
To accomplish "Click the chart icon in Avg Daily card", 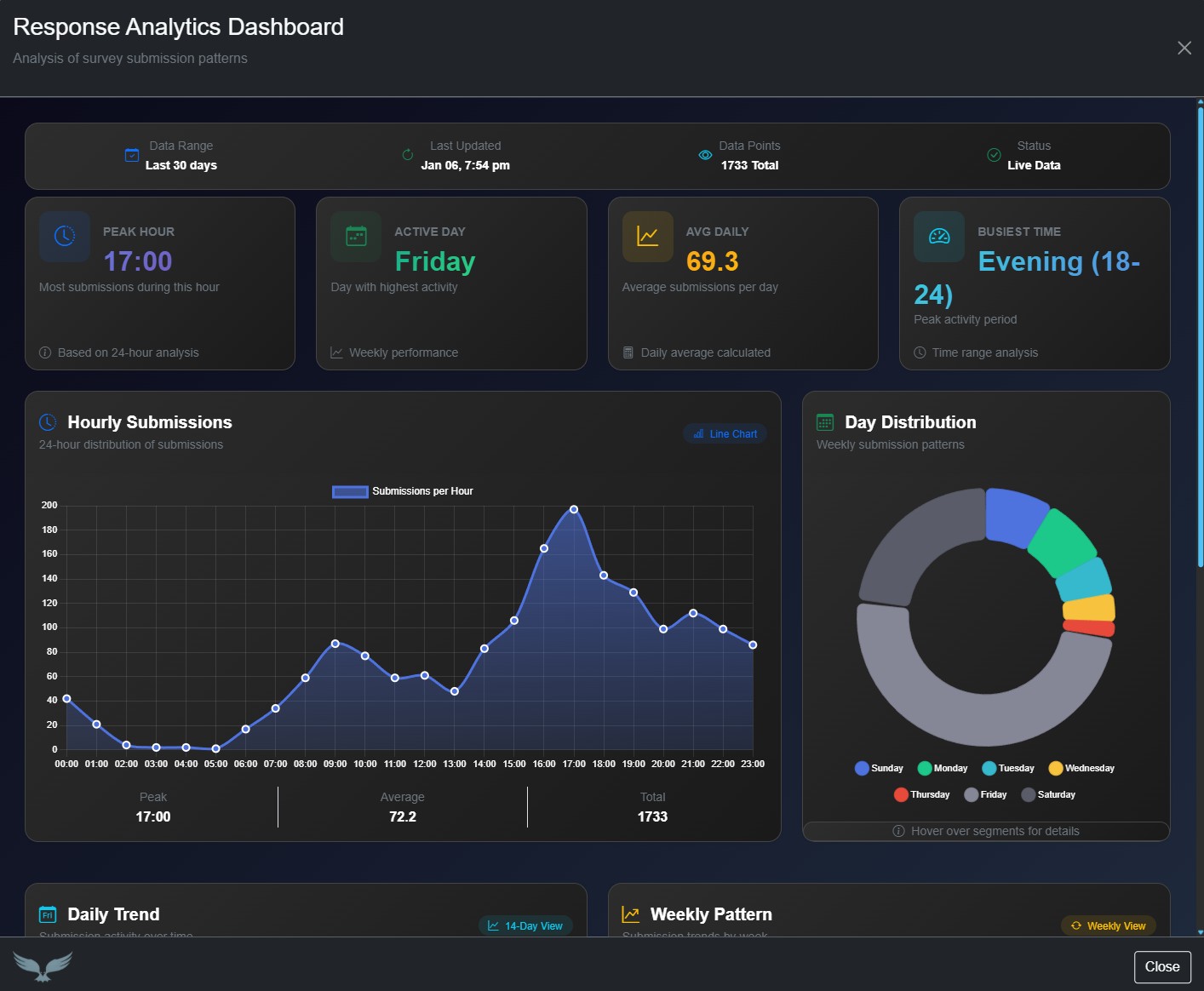I will [648, 236].
